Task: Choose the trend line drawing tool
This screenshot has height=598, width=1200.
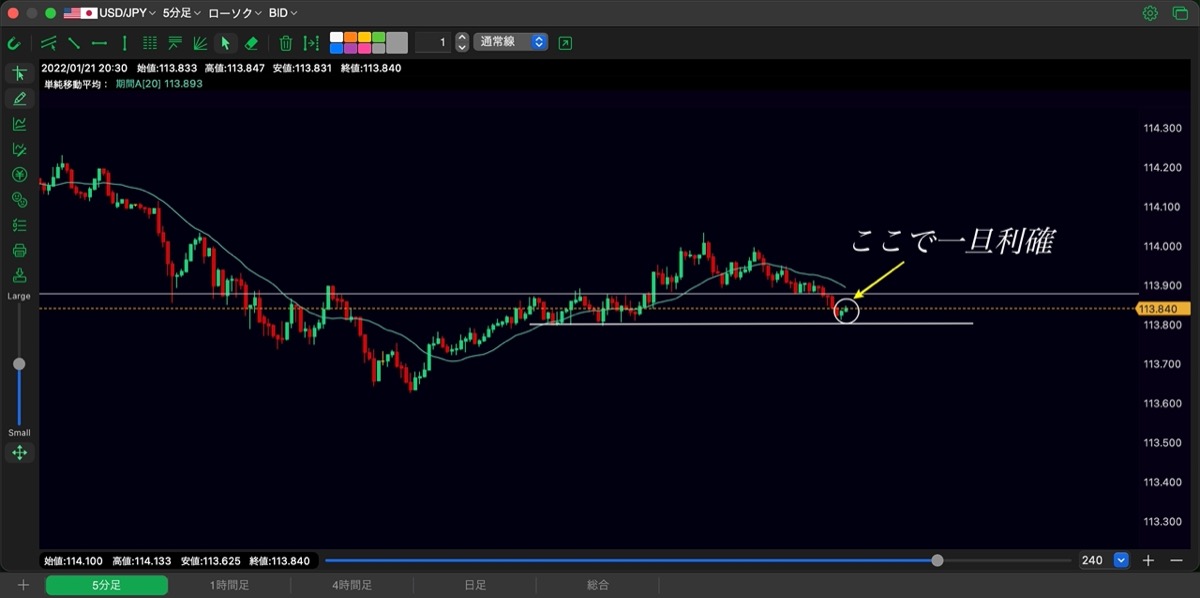Action: [x=75, y=43]
